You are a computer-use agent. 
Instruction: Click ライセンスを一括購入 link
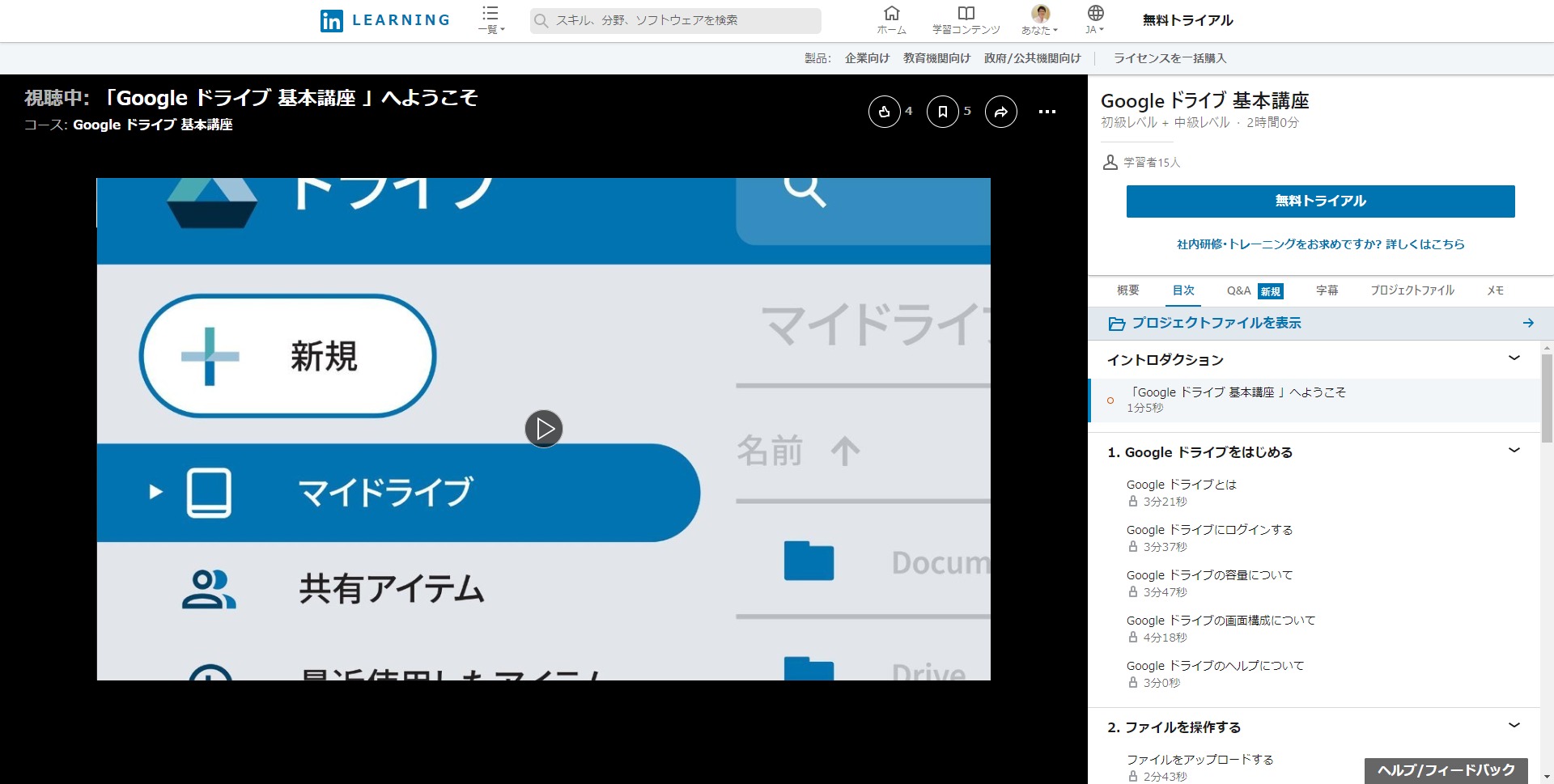pyautogui.click(x=1170, y=58)
